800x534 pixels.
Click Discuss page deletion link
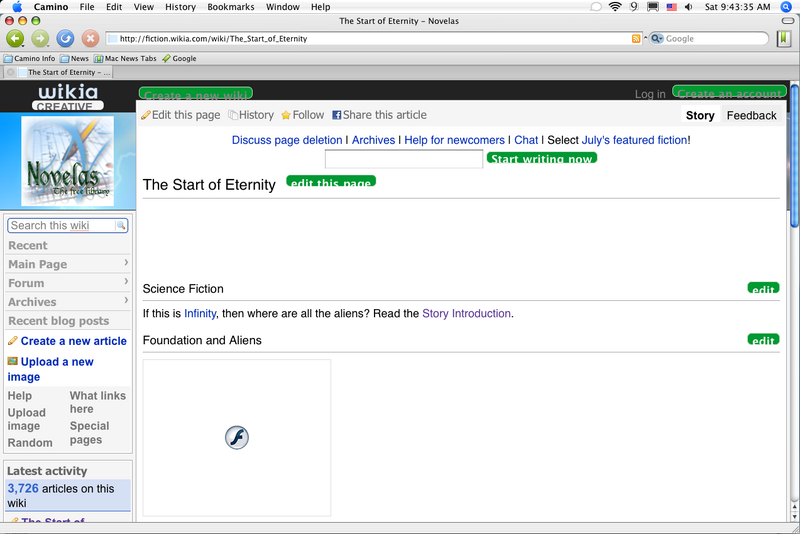287,140
